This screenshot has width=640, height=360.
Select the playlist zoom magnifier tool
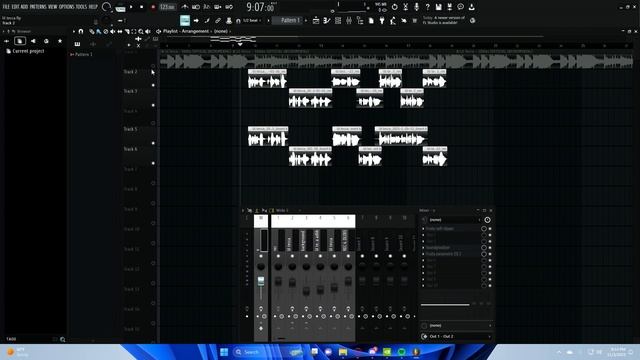tap(140, 31)
